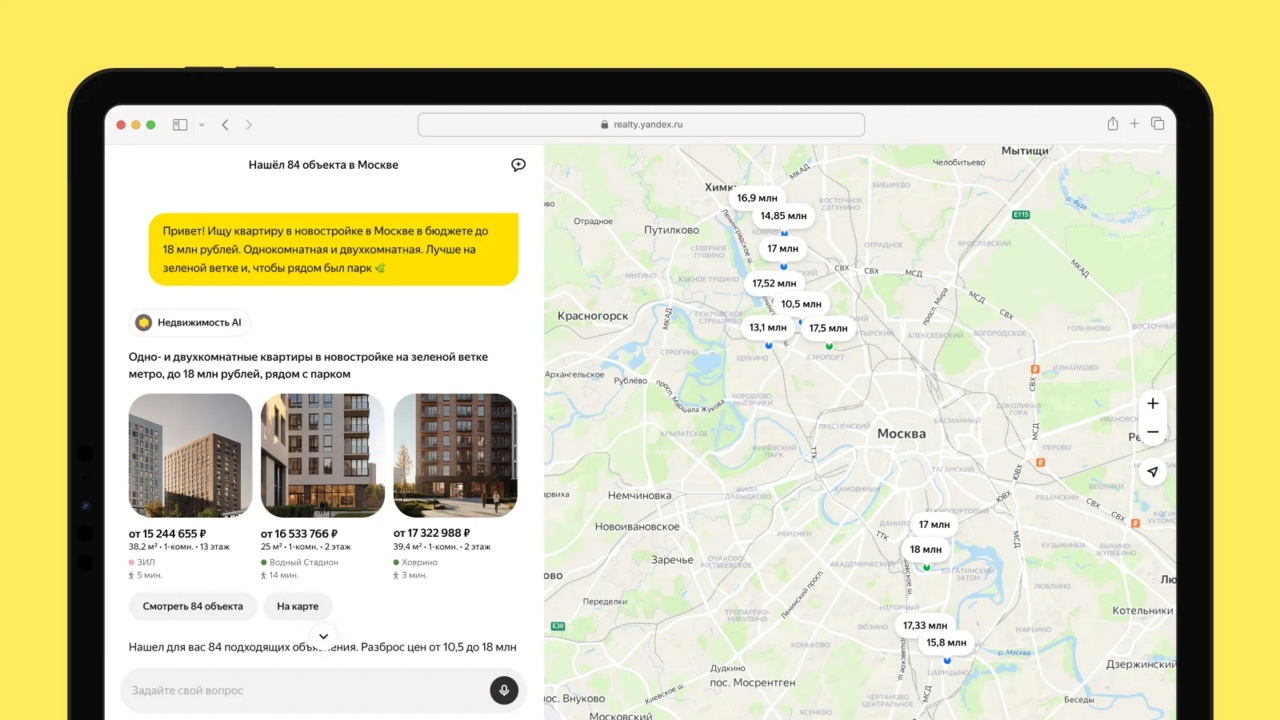Select the 16,9 млн map price marker
Viewport: 1280px width, 720px height.
(x=756, y=198)
